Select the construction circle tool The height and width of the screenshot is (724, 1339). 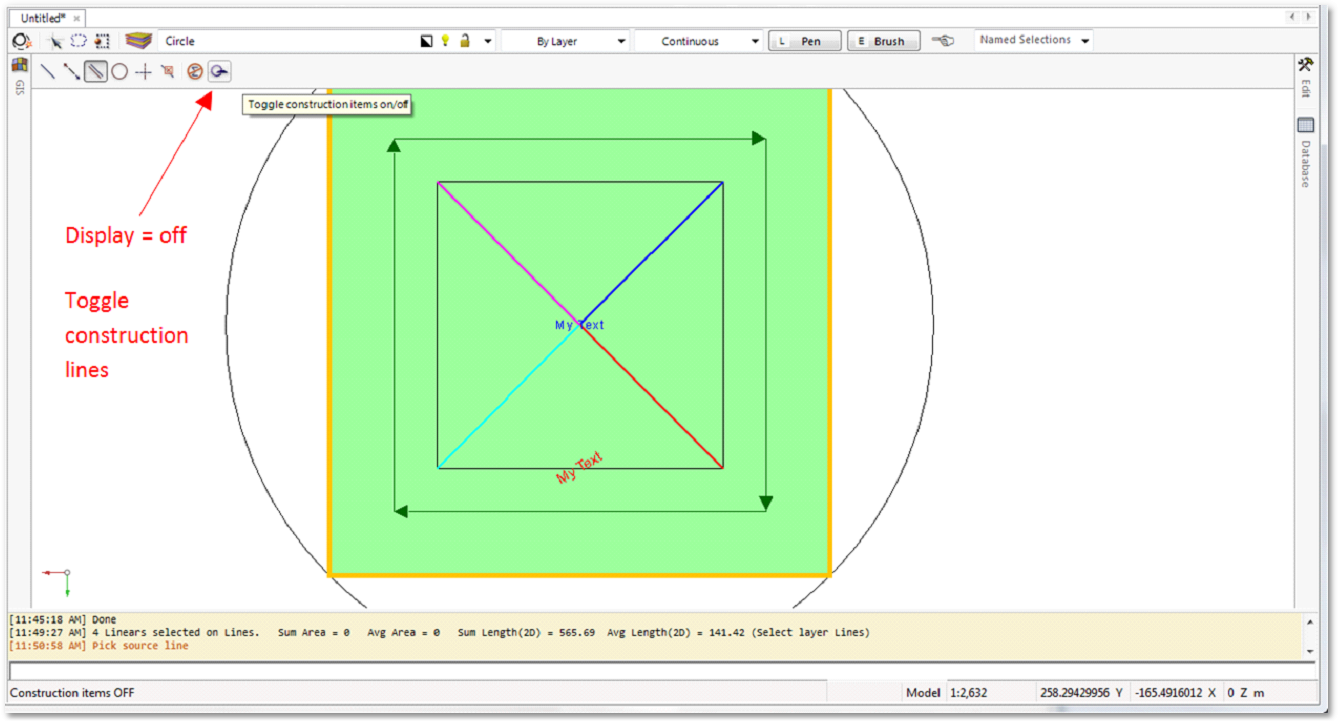(119, 71)
